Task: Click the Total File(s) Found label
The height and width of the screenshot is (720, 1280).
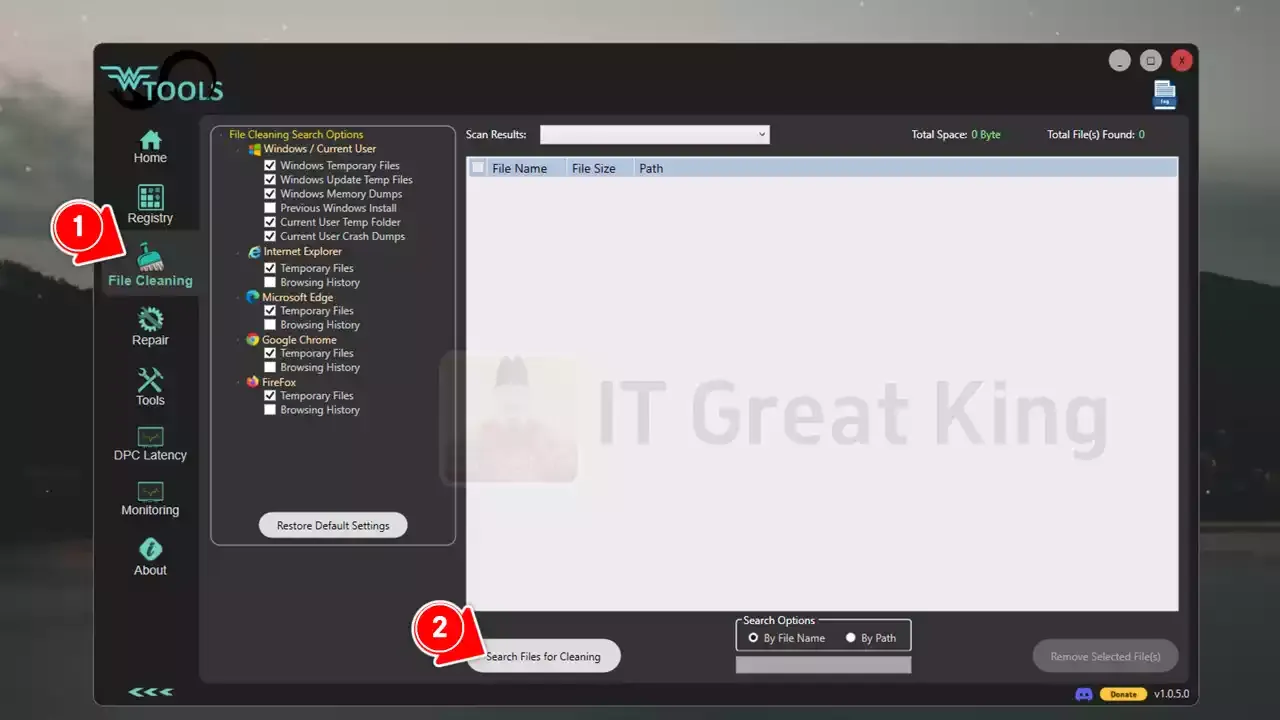Action: pyautogui.click(x=1090, y=134)
